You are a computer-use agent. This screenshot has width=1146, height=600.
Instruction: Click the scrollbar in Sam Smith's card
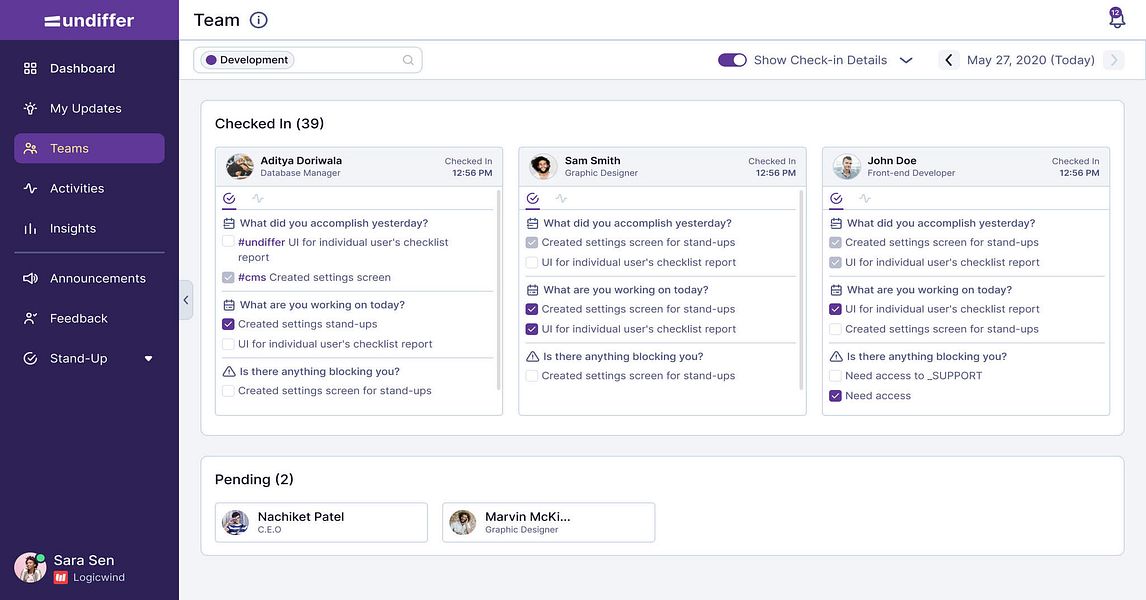click(x=802, y=290)
